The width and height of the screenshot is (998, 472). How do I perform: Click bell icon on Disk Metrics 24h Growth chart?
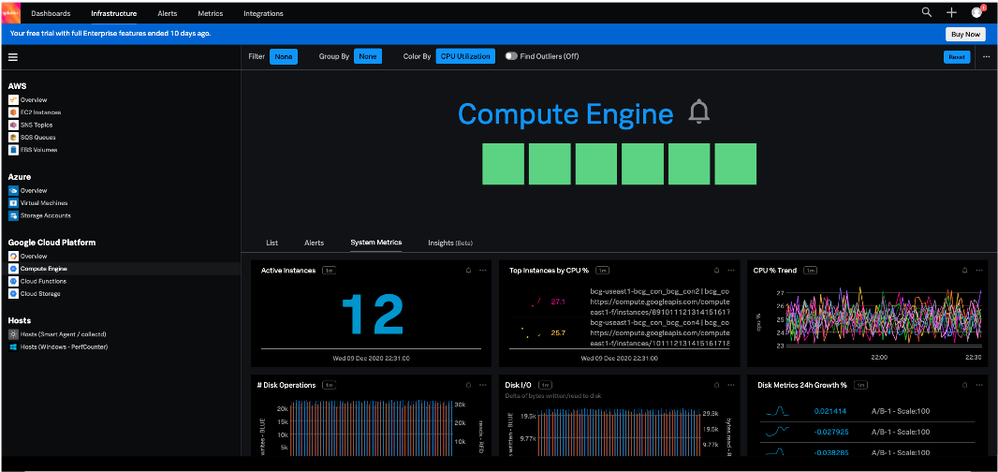964,385
